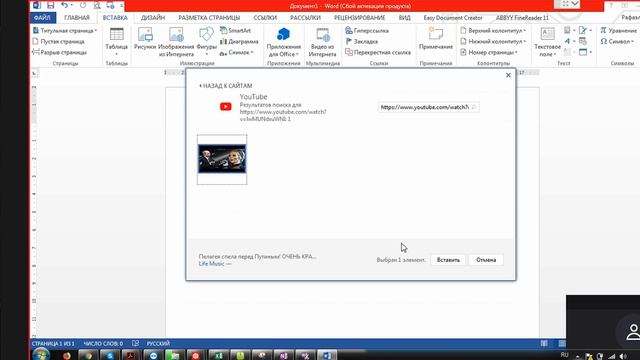Click the SmartArt button
This screenshot has width=640, height=360.
[236, 31]
